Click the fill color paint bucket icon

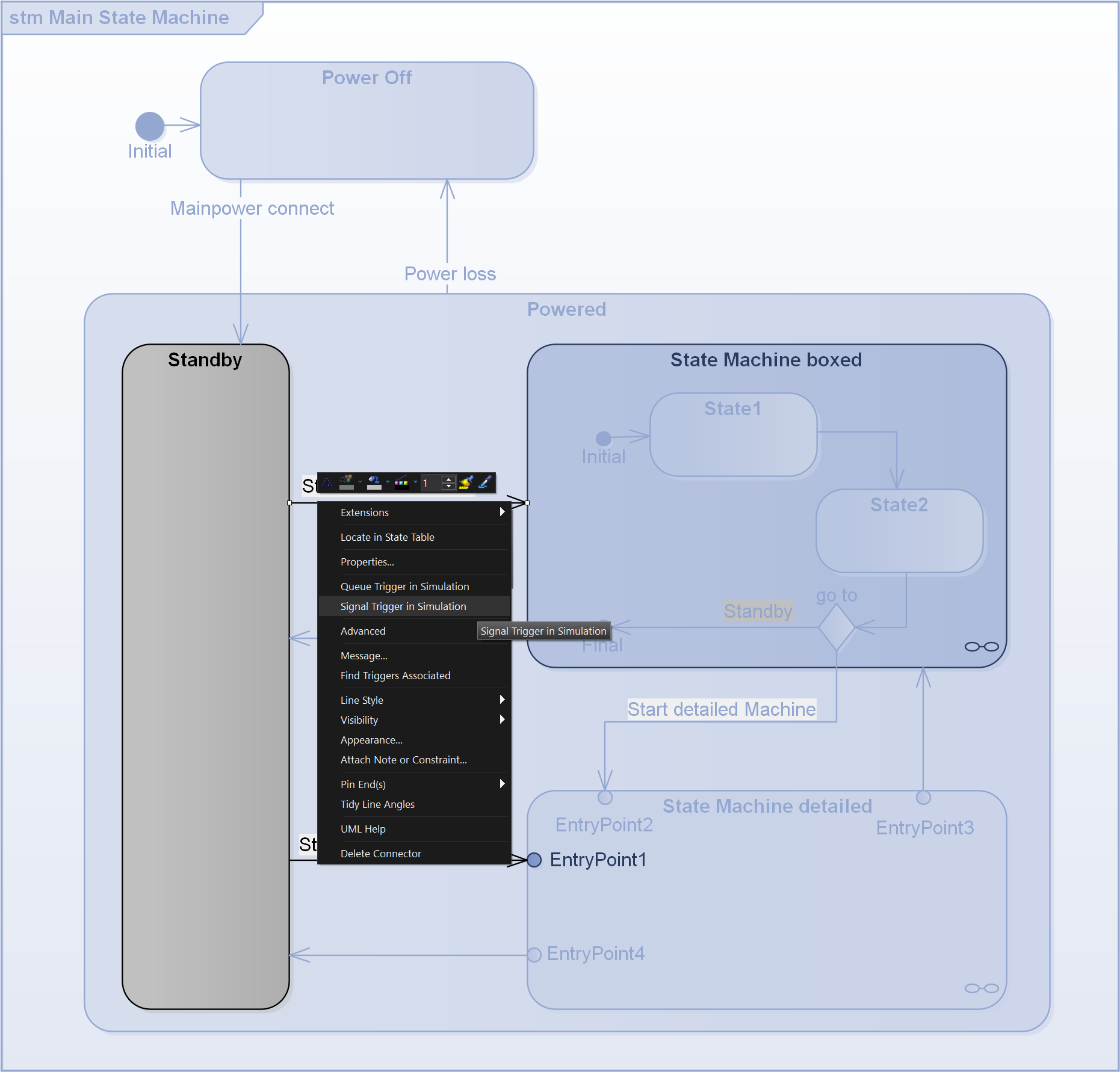[x=373, y=479]
